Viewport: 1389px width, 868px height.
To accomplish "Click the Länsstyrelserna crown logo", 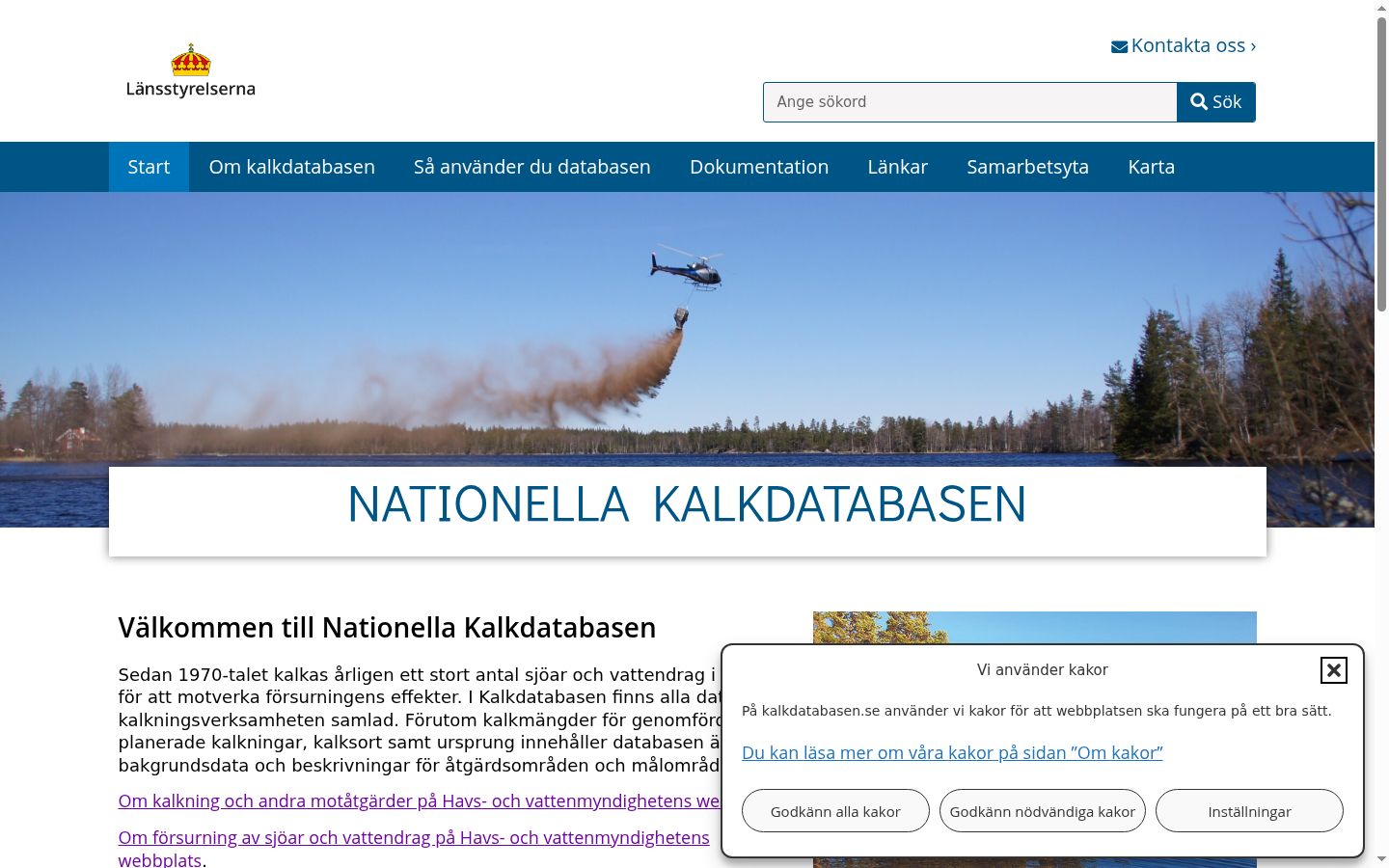I will click(191, 70).
